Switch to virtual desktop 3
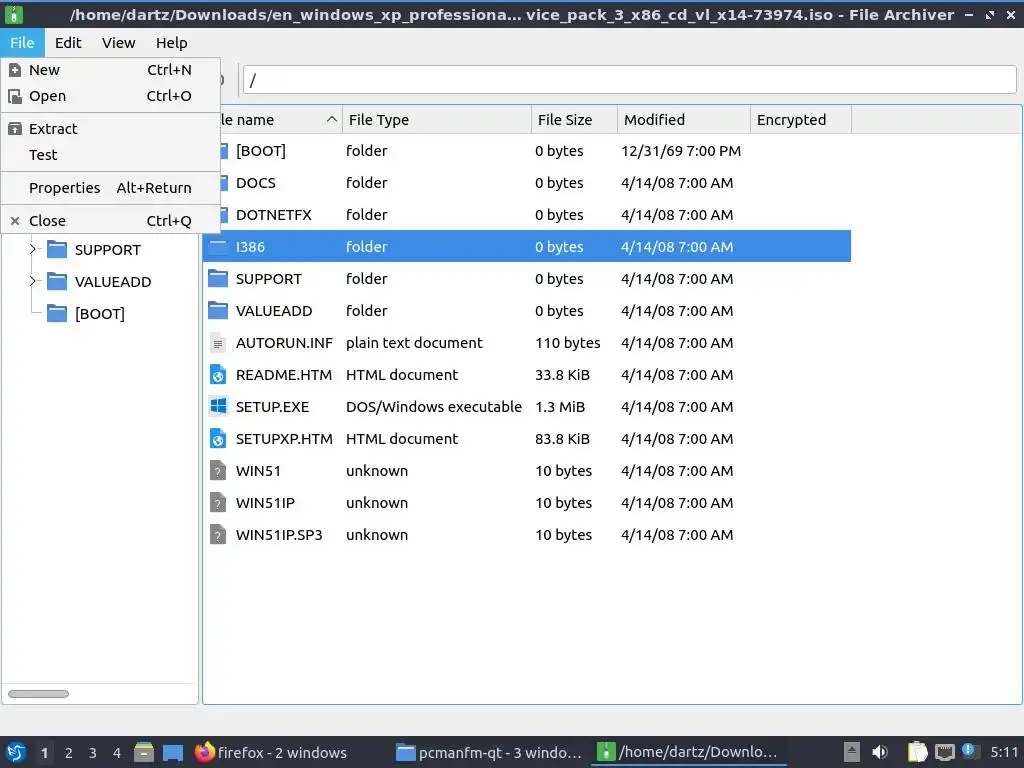Image resolution: width=1024 pixels, height=768 pixels. pyautogui.click(x=93, y=752)
